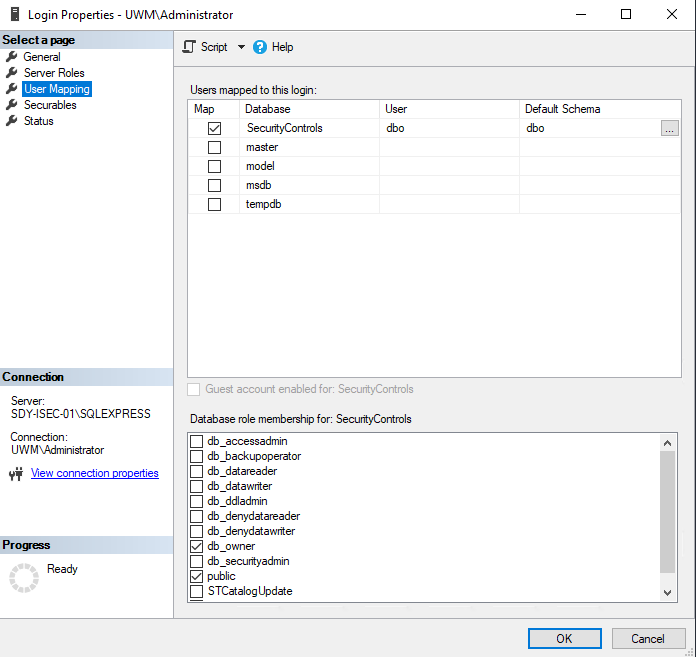Viewport: 696px width, 657px height.
Task: Click the Help question mark icon
Action: [260, 47]
